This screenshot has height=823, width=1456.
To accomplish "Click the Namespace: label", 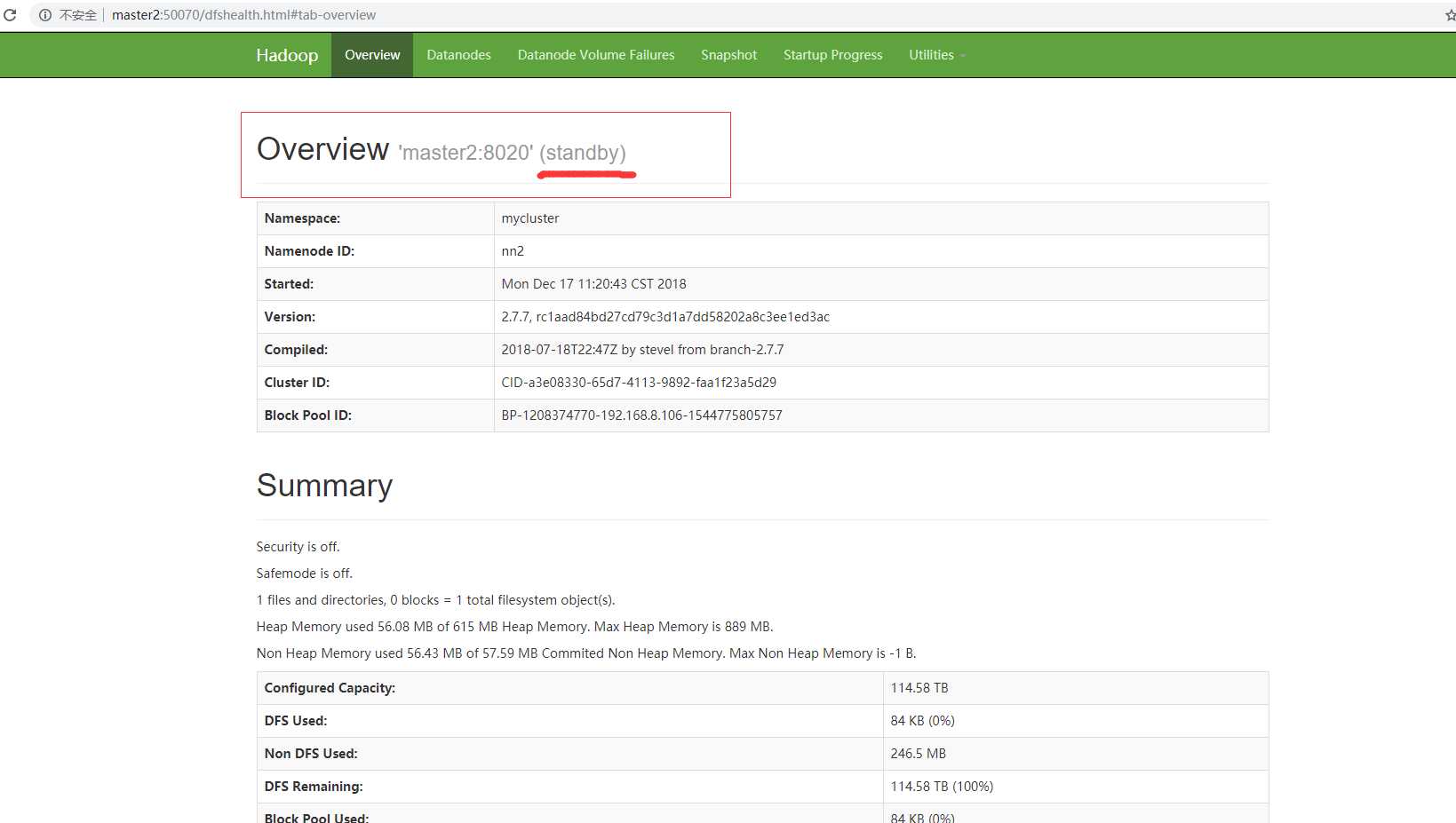I will [302, 218].
